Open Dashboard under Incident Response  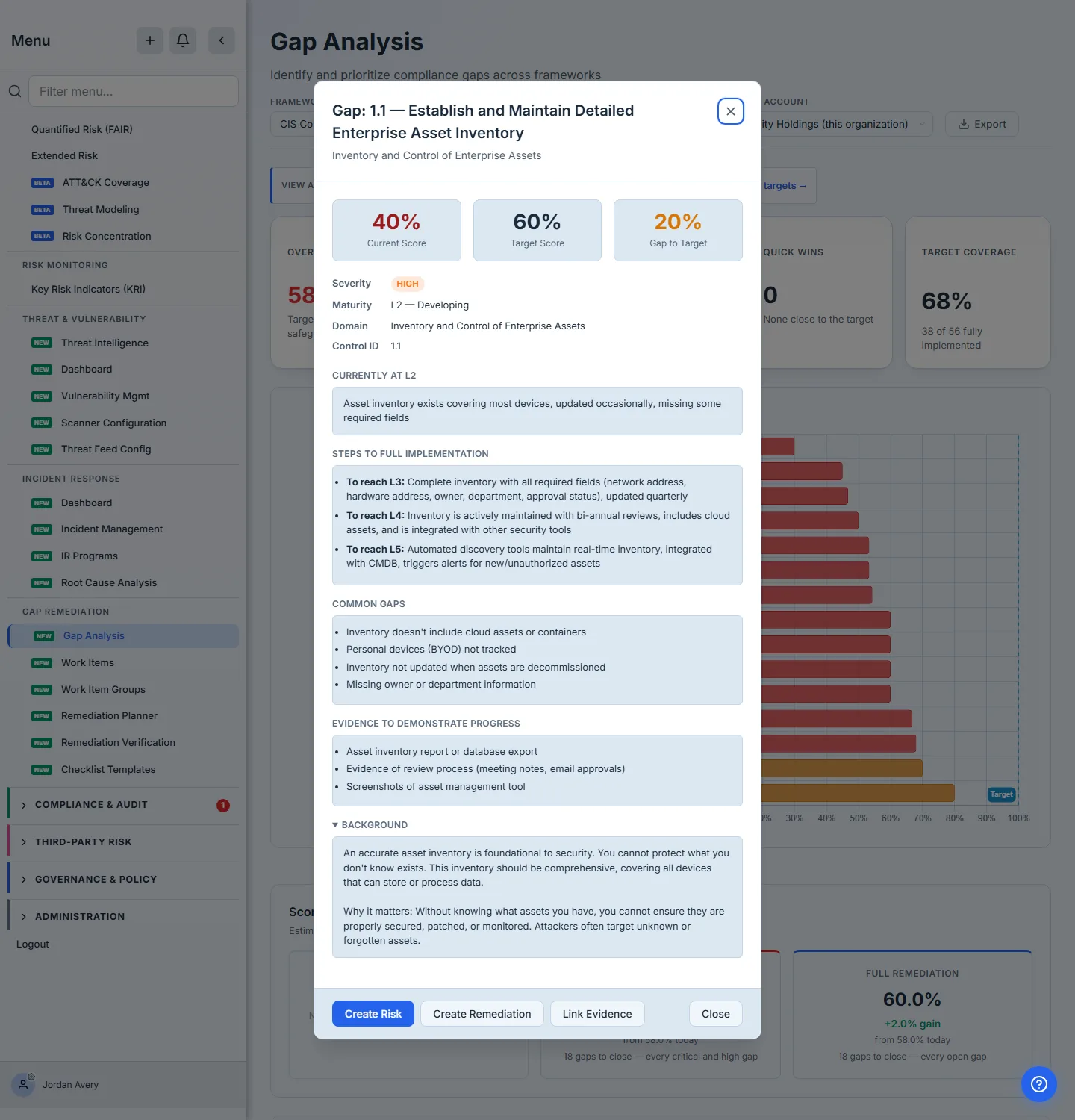tap(87, 503)
